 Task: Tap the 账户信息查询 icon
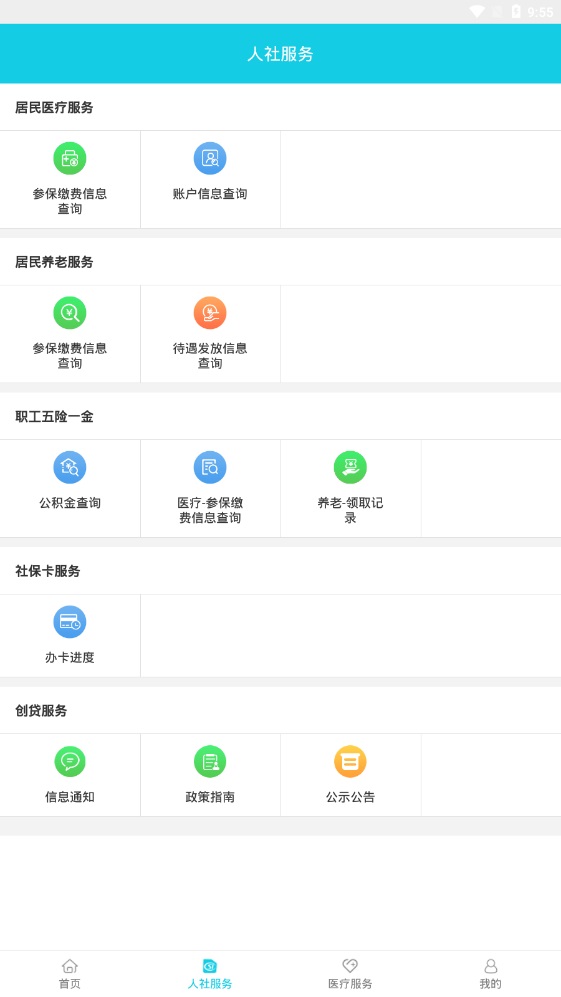click(x=210, y=158)
